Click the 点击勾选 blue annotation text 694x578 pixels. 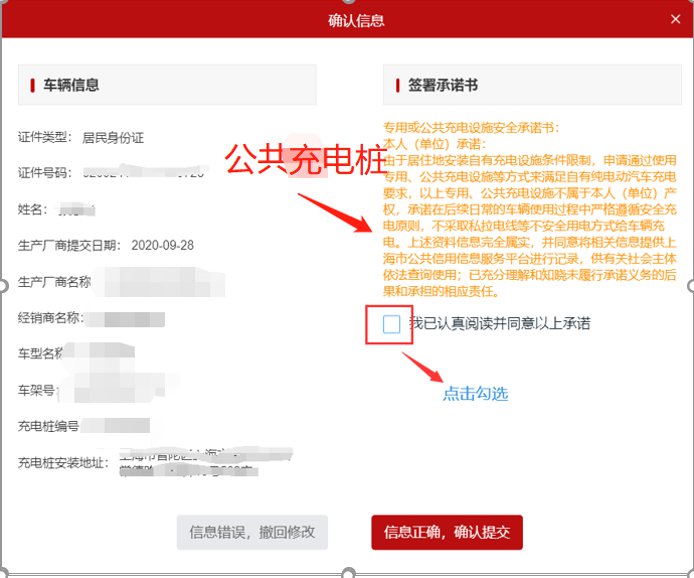click(x=475, y=394)
